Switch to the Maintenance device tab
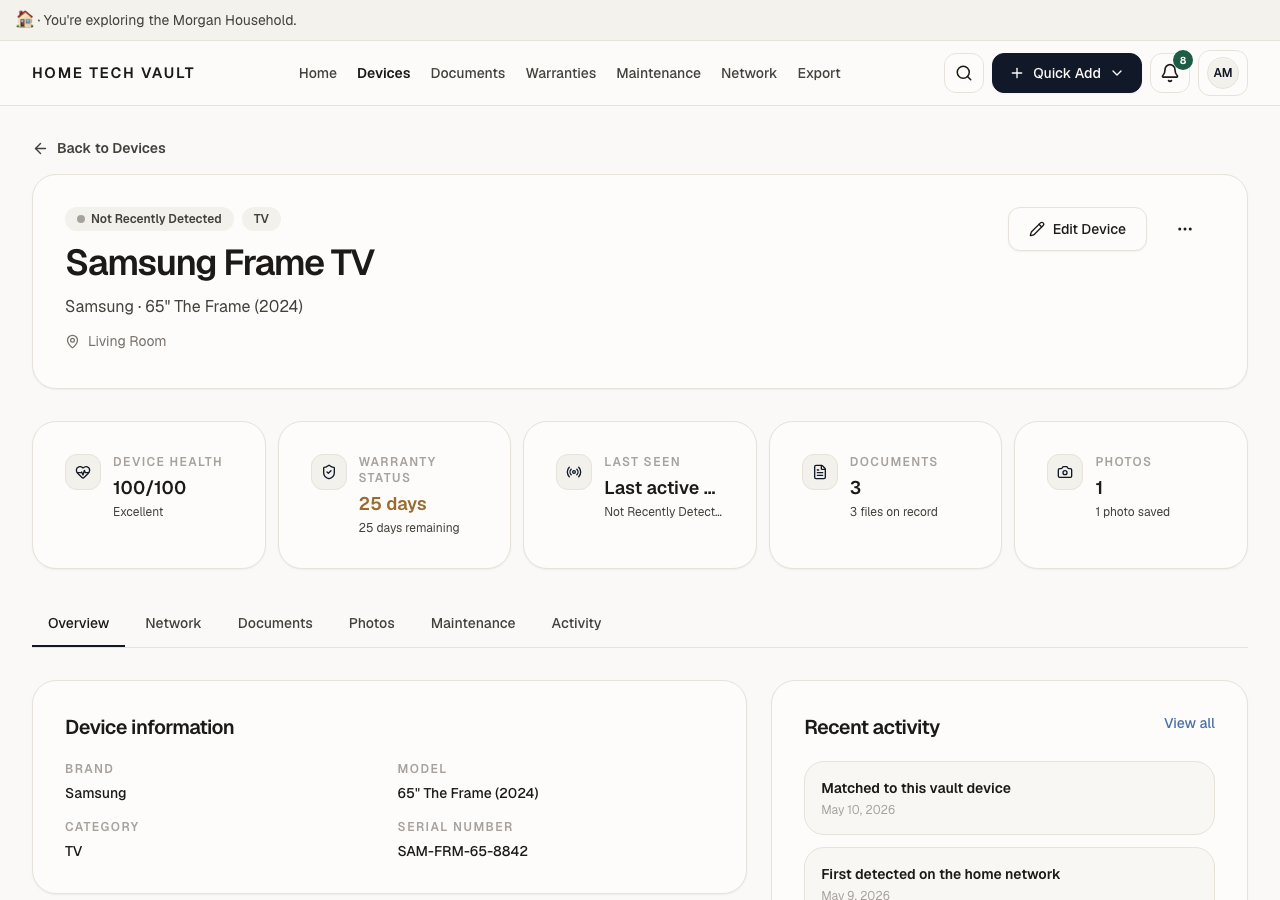This screenshot has height=900, width=1280. pos(473,623)
